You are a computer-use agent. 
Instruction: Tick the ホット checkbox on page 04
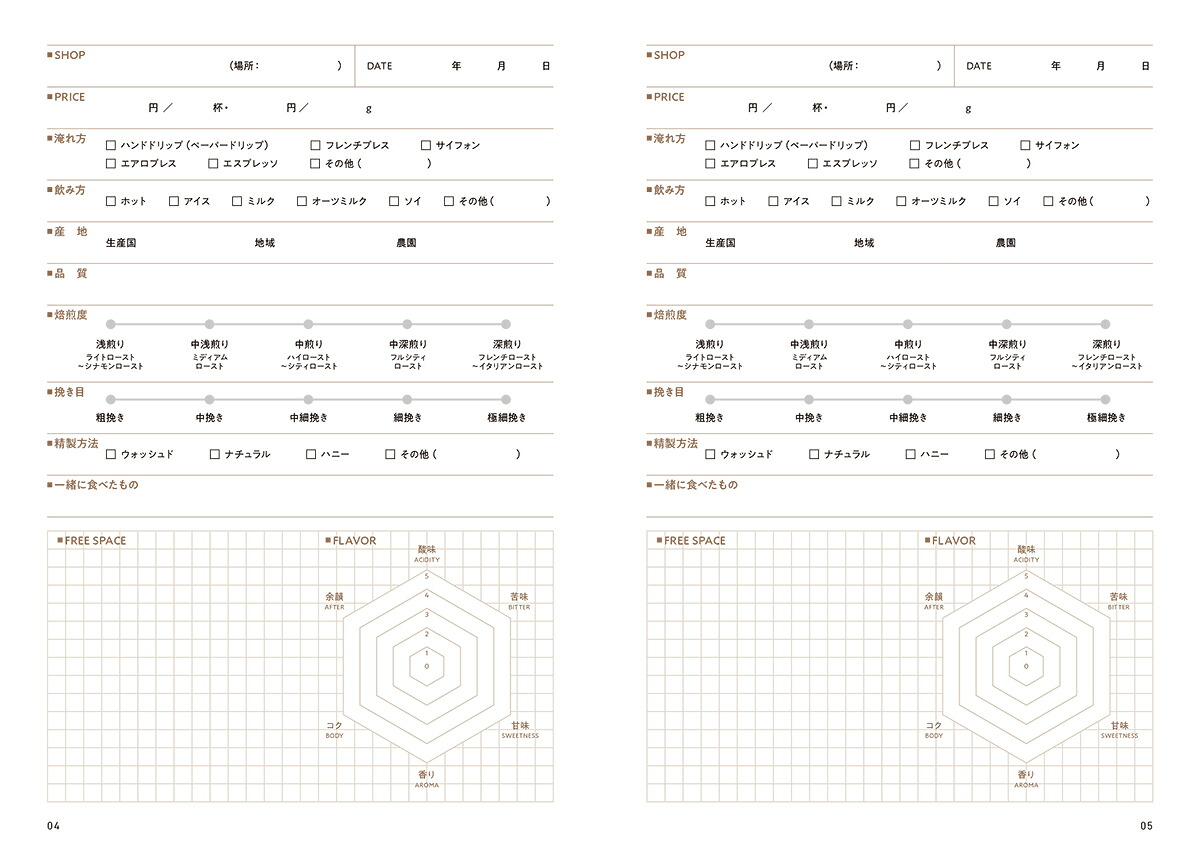coord(111,201)
